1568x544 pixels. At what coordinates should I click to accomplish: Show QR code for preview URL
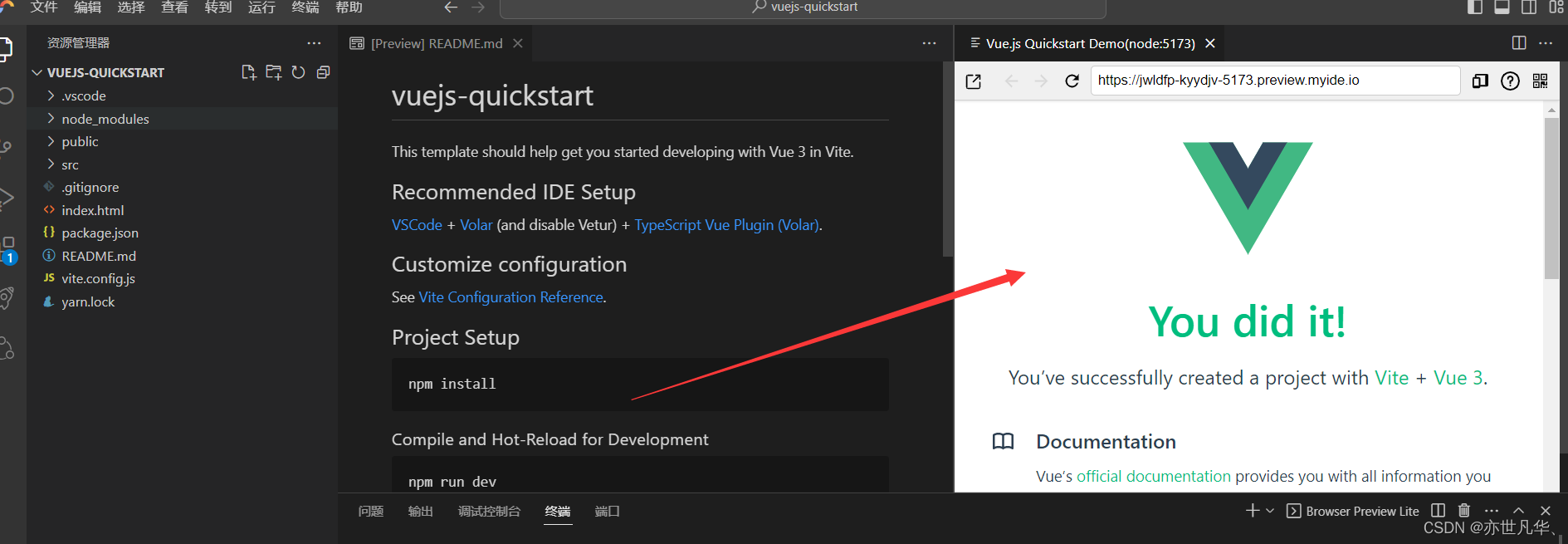tap(1540, 81)
